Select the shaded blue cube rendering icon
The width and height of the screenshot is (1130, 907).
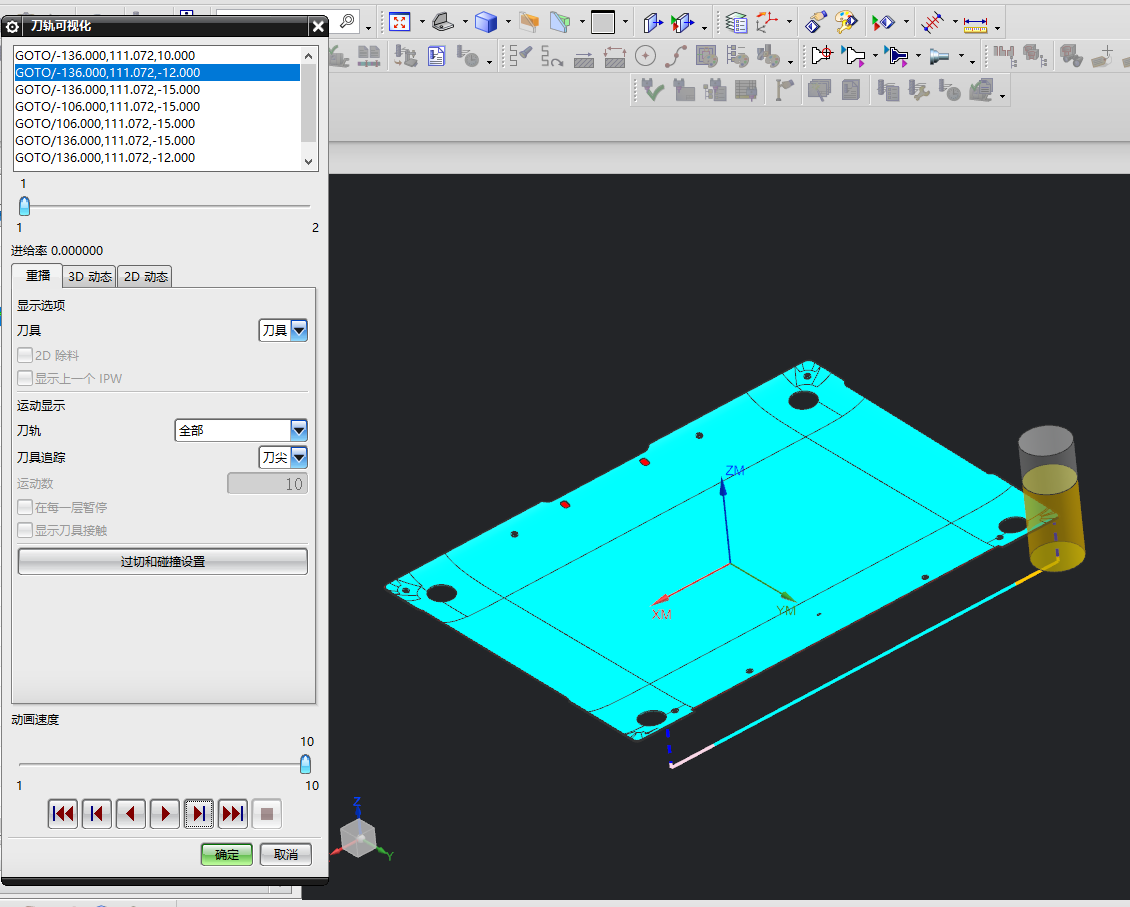tap(486, 21)
